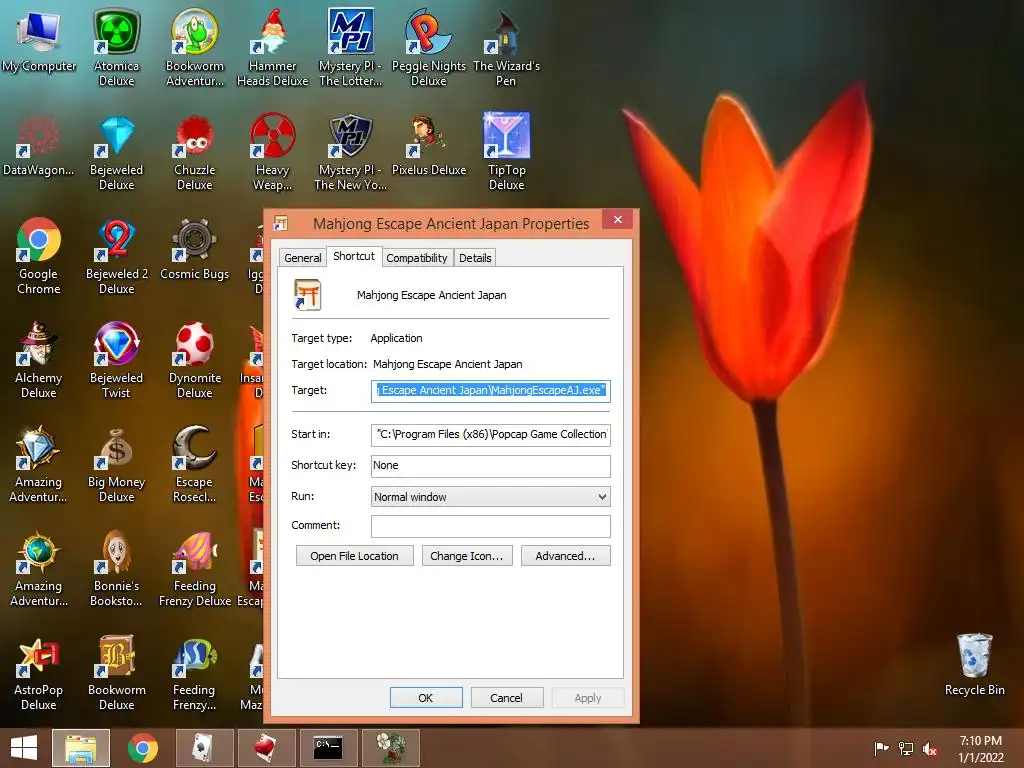
Task: Click Google Chrome desktop shortcut
Action: (39, 256)
